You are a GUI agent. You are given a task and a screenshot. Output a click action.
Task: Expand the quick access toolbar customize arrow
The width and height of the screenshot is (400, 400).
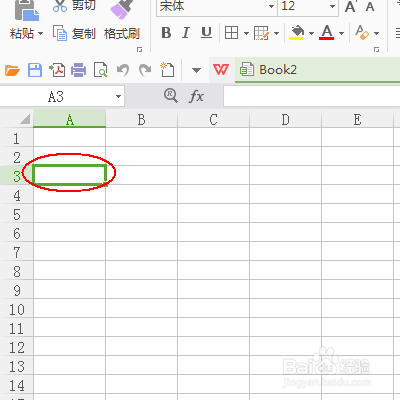click(x=196, y=70)
